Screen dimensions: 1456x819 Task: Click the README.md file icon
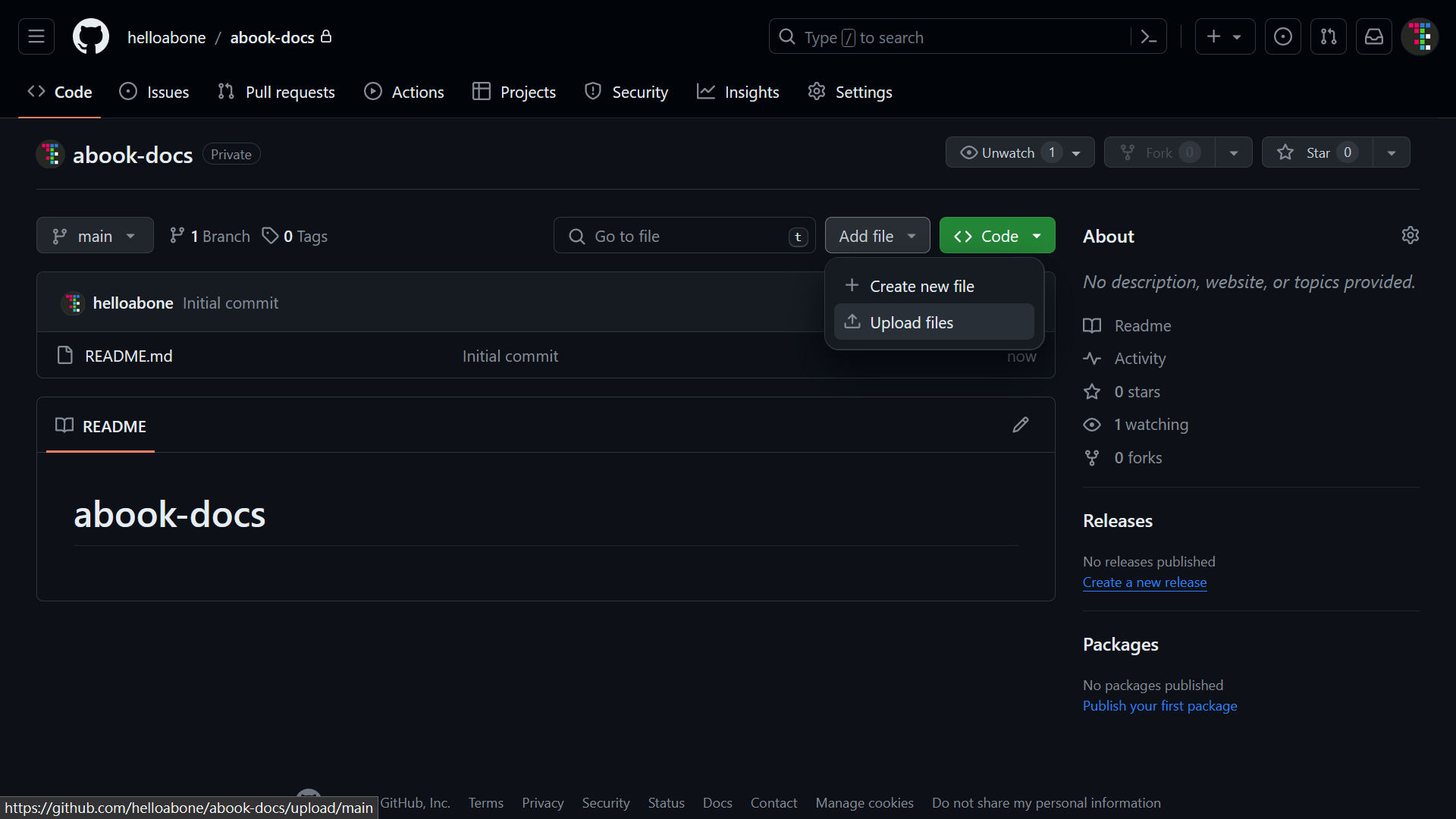tap(65, 355)
